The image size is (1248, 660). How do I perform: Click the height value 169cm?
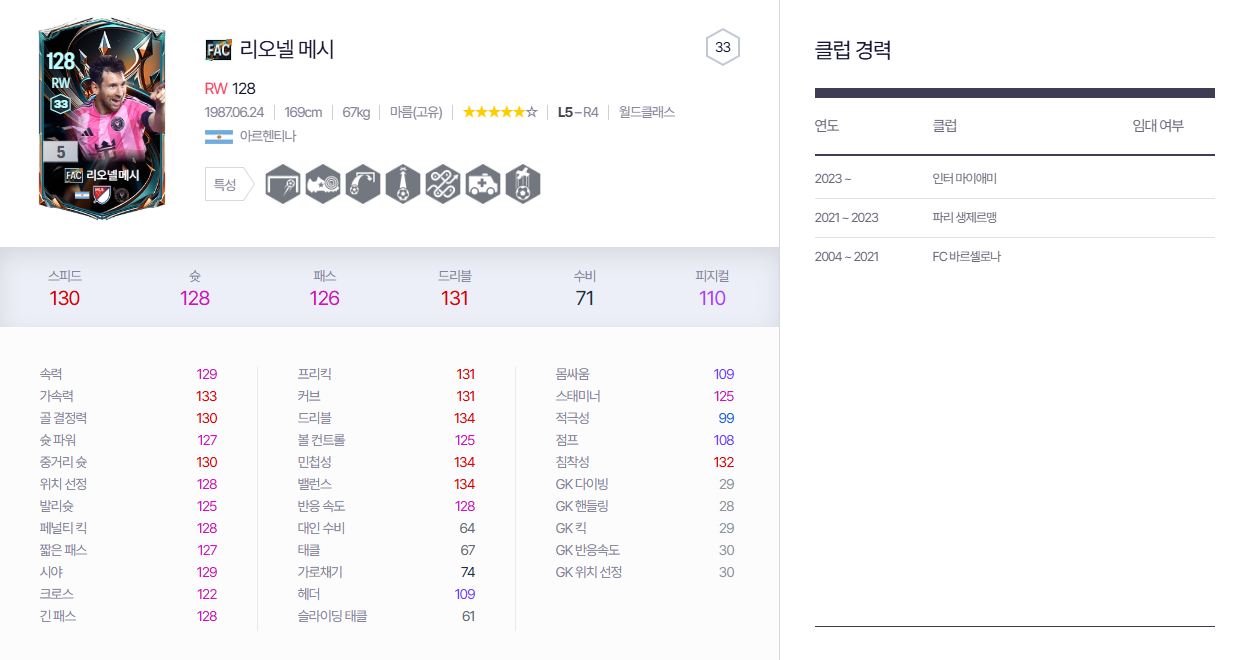point(303,112)
